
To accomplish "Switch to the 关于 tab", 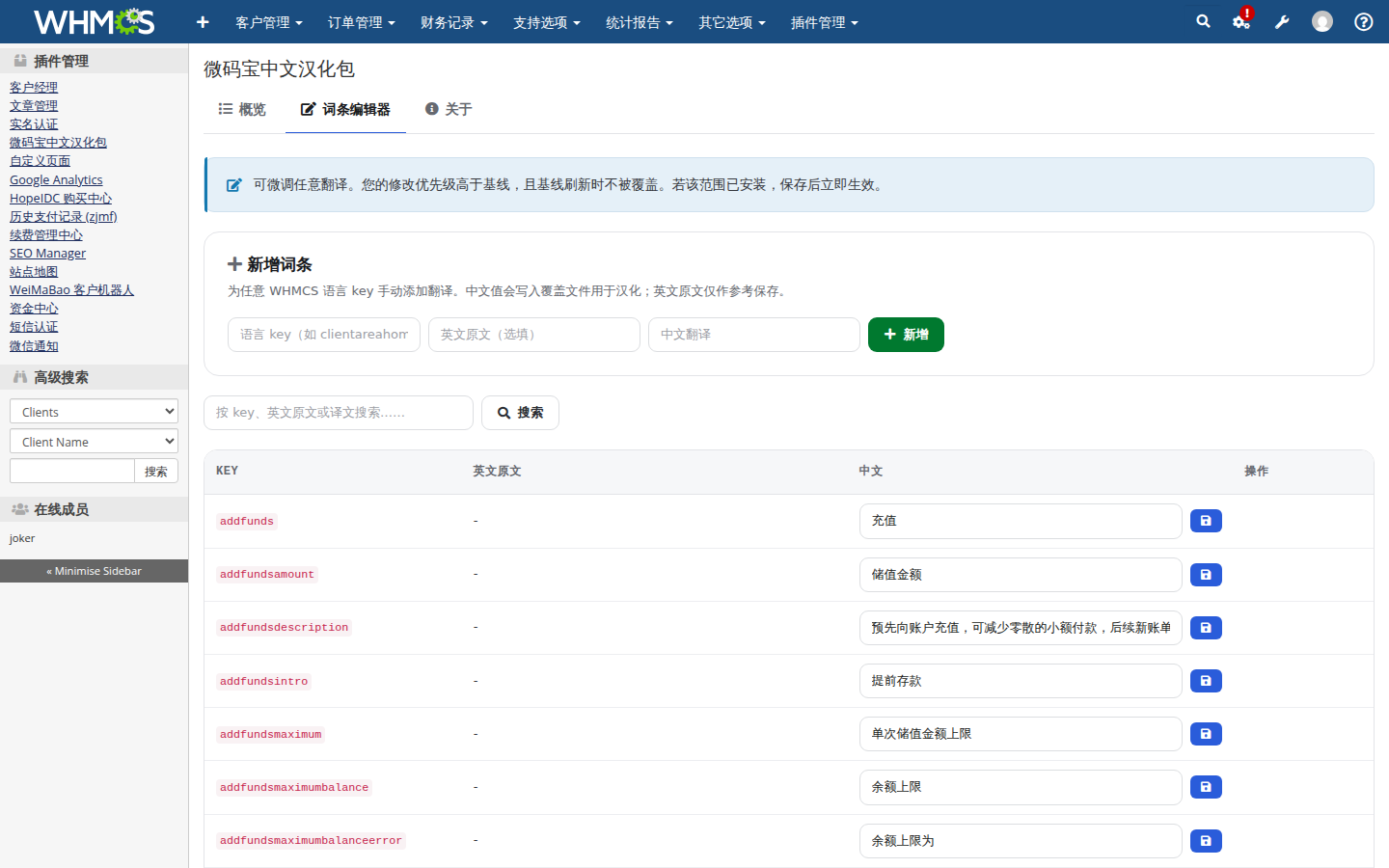I will [449, 110].
